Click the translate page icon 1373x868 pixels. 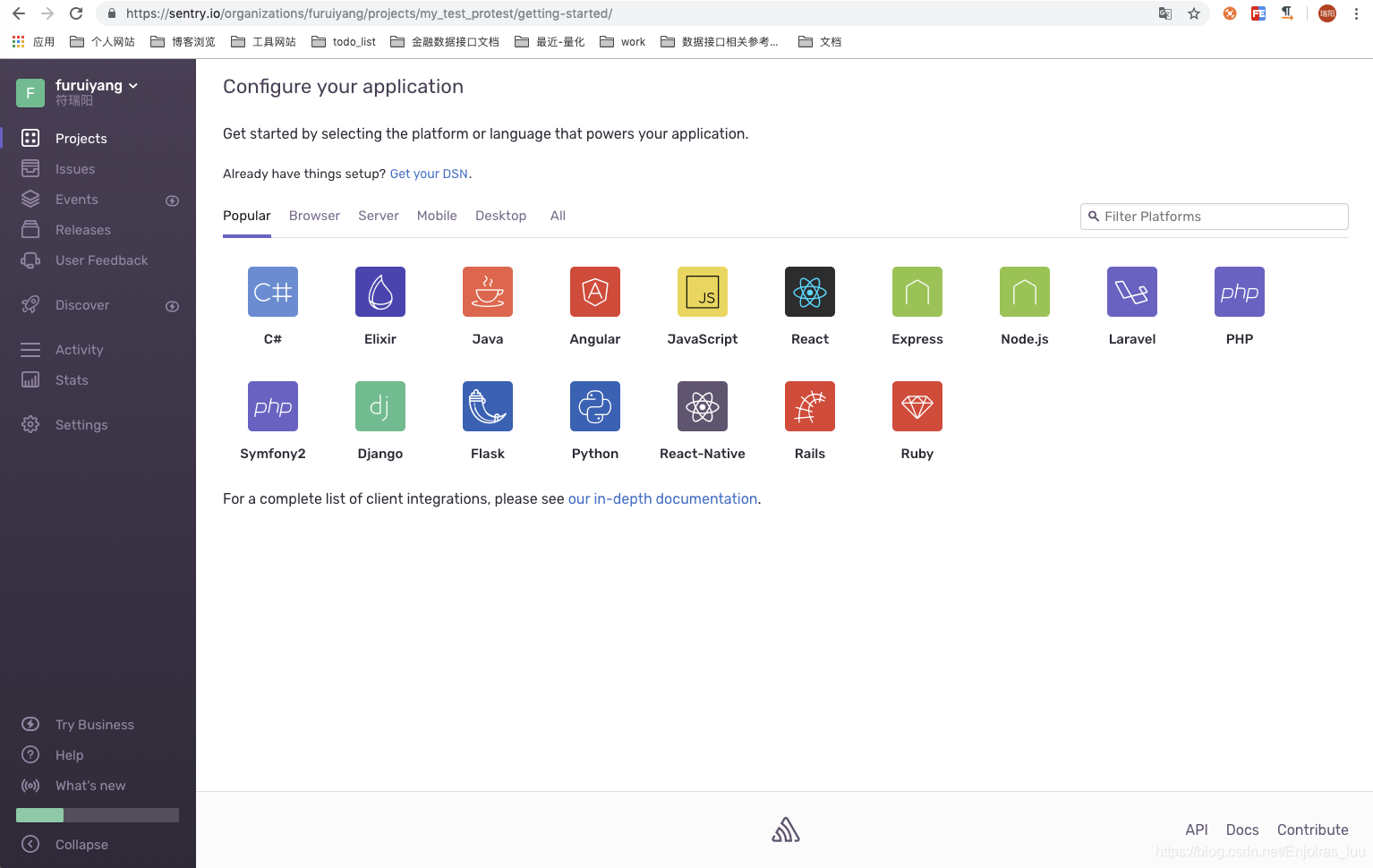coord(1164,13)
